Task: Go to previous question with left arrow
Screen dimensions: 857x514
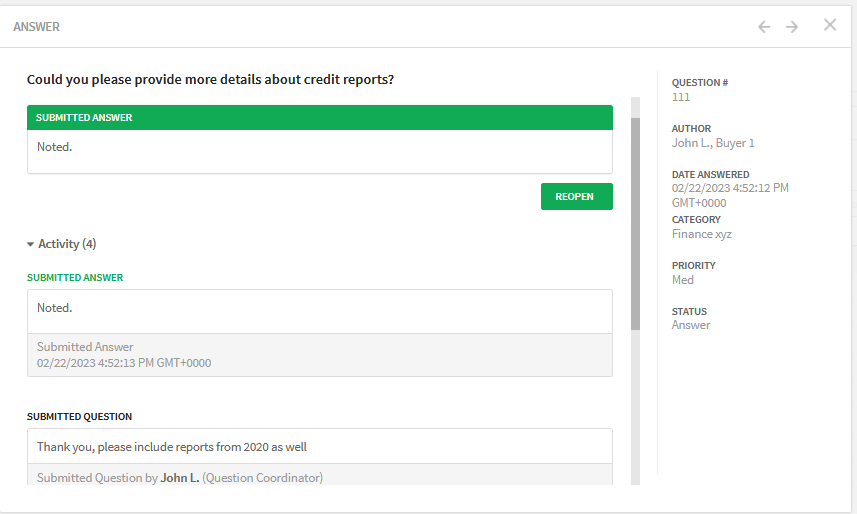Action: (x=764, y=27)
